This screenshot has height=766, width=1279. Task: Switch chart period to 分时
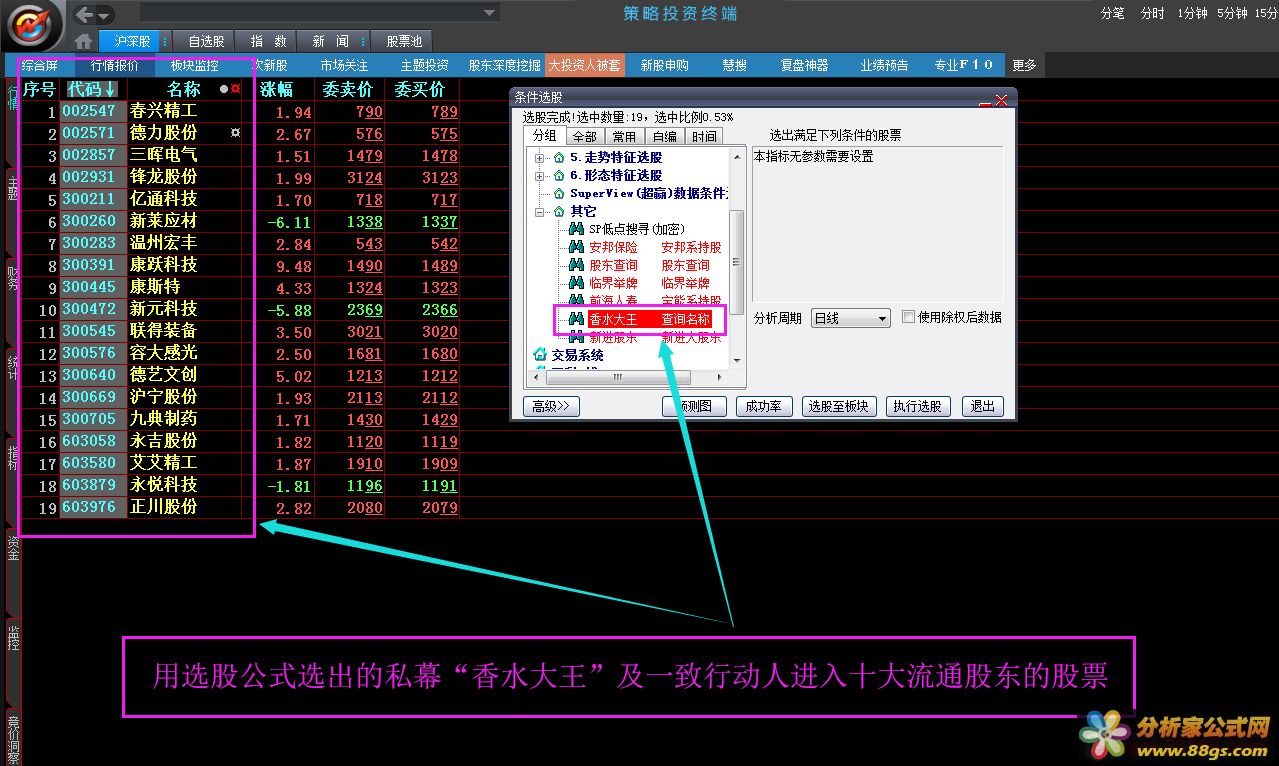click(x=1152, y=13)
